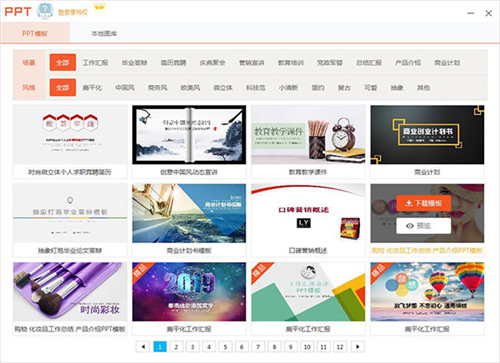Open the black and gold 商业创业计划书 thumbnail
500x363 pixels.
point(427,135)
